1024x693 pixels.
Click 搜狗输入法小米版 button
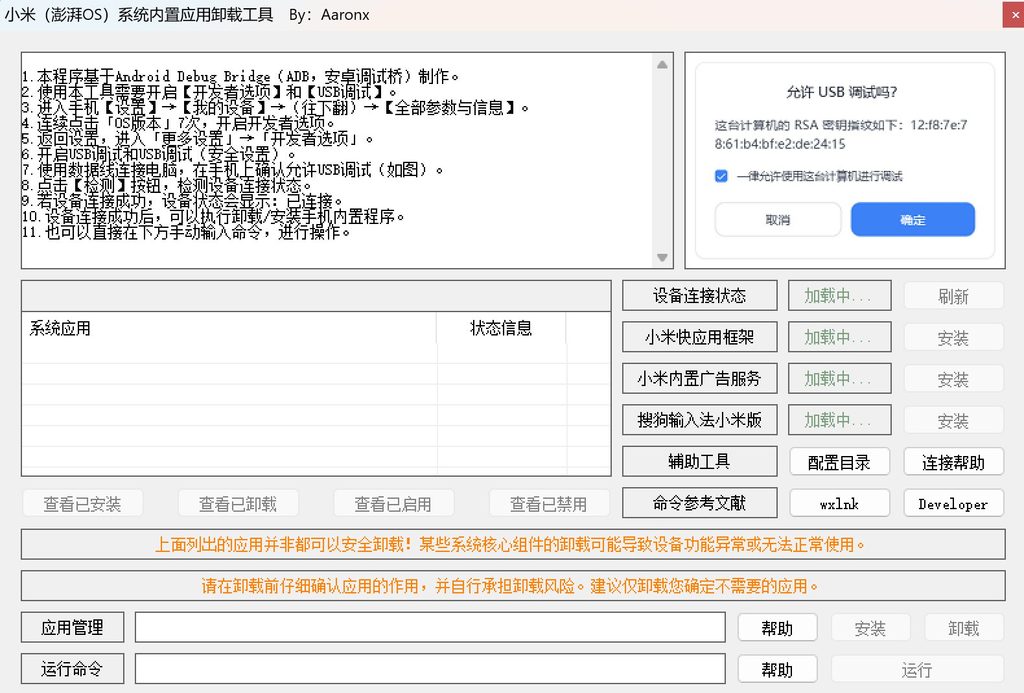point(699,420)
